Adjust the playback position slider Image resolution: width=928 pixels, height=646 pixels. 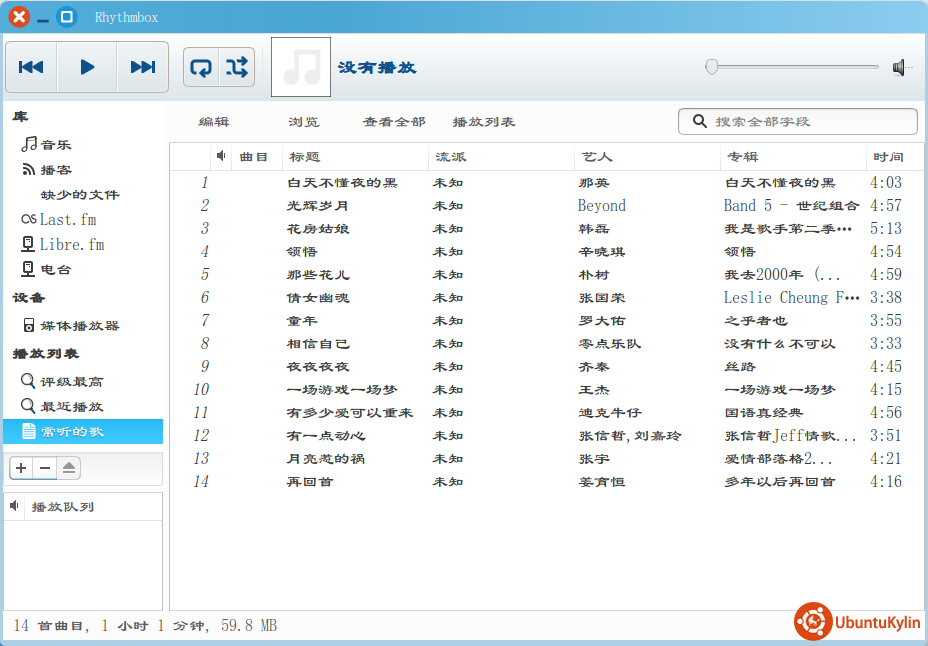[792, 67]
